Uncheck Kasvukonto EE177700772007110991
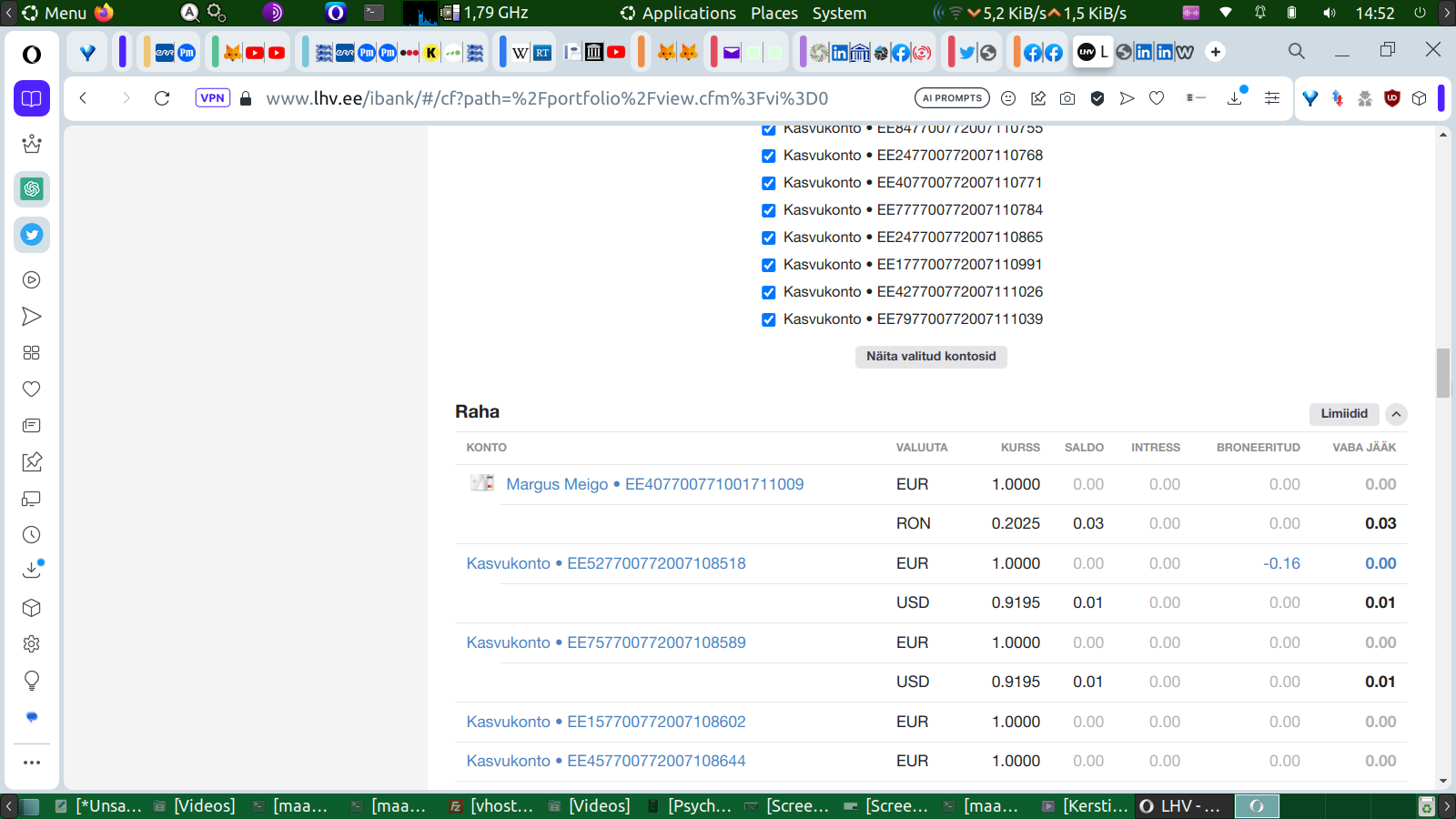The height and width of the screenshot is (819, 1456). [x=769, y=265]
